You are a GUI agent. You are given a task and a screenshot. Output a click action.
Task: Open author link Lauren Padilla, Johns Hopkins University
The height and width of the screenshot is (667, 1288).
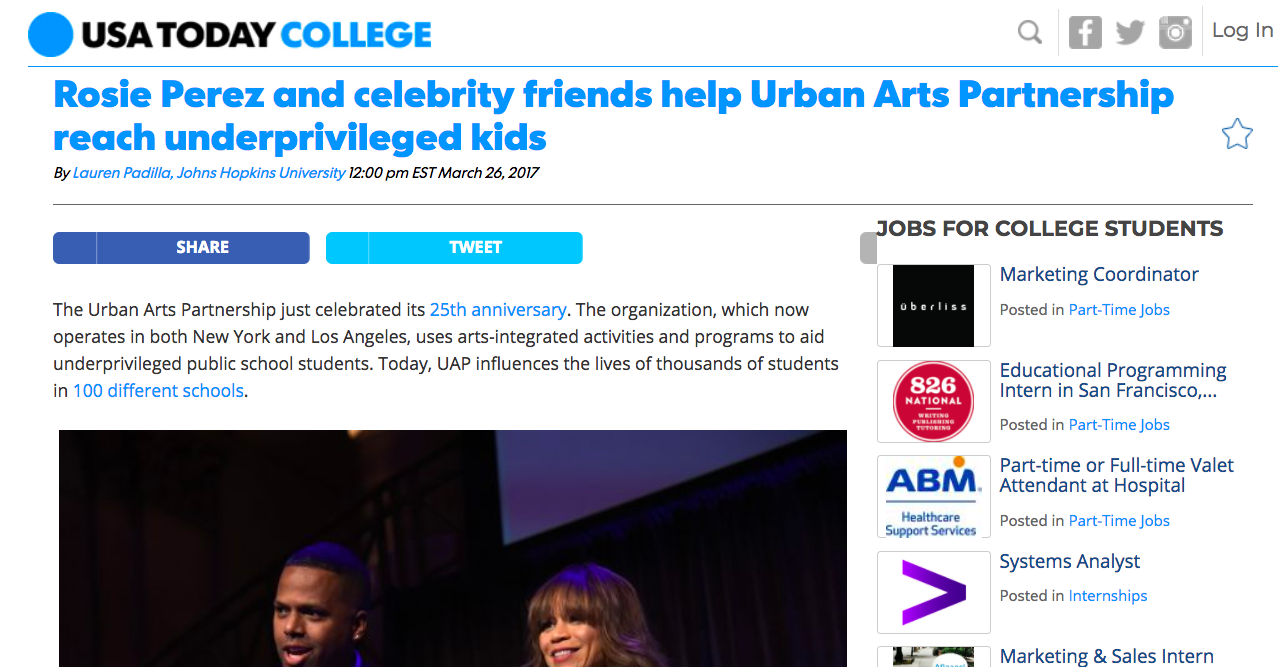pyautogui.click(x=209, y=173)
